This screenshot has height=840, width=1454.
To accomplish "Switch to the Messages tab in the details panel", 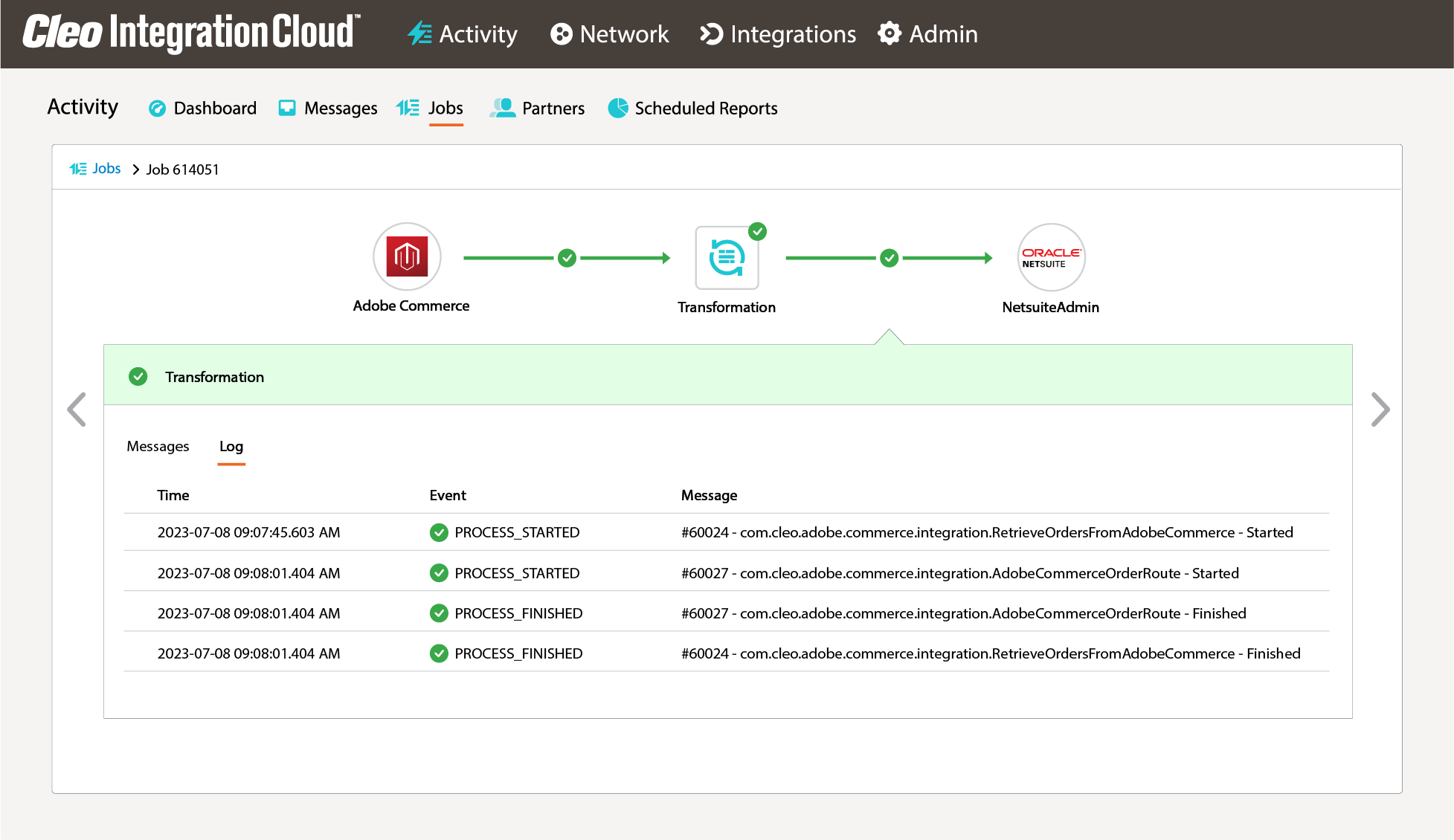I will (158, 446).
